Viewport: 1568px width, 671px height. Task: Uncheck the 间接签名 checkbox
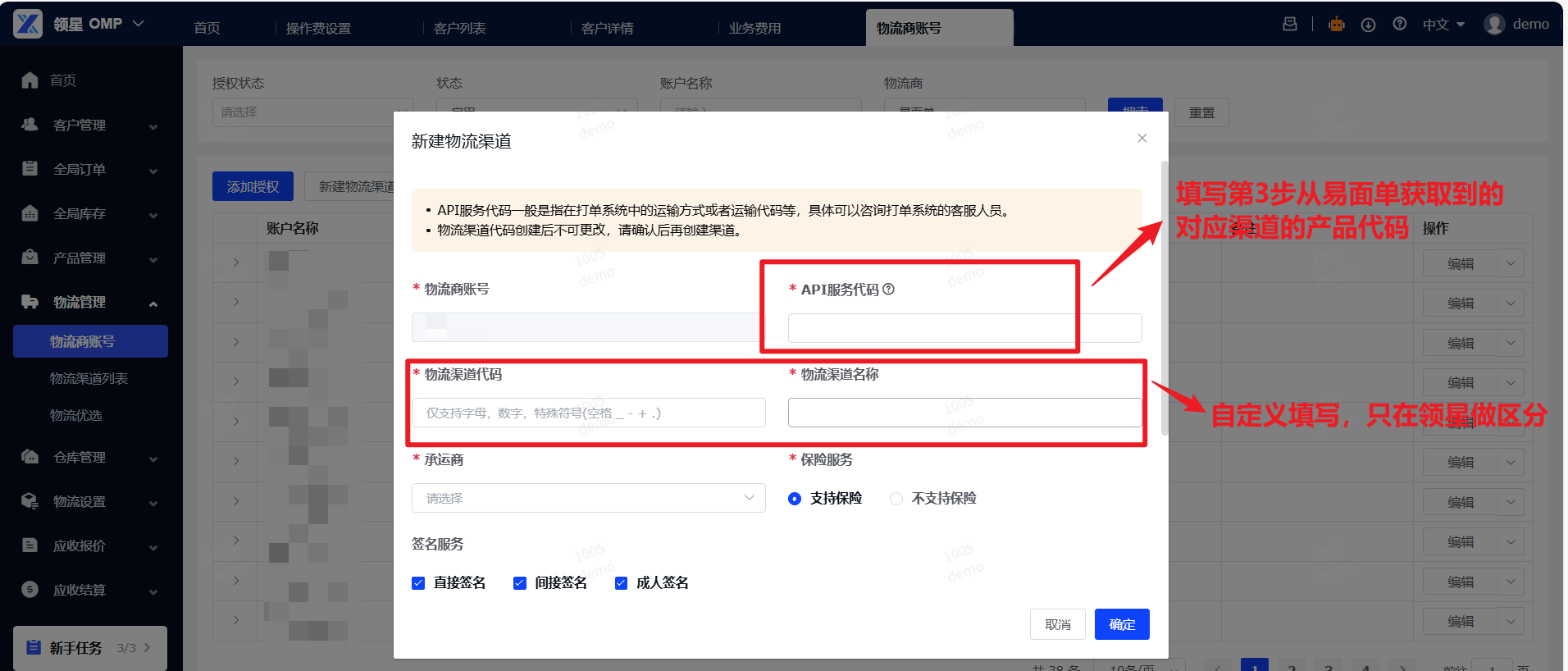pyautogui.click(x=520, y=583)
